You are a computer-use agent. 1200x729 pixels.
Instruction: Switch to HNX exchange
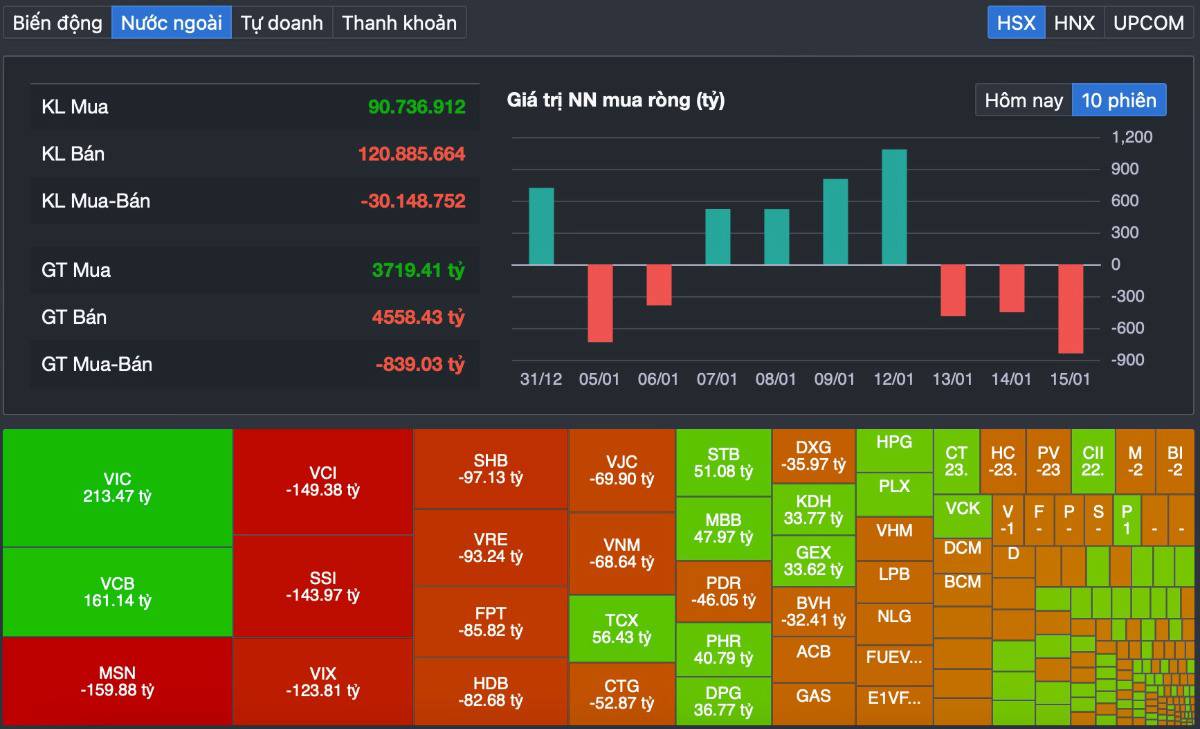(1074, 22)
